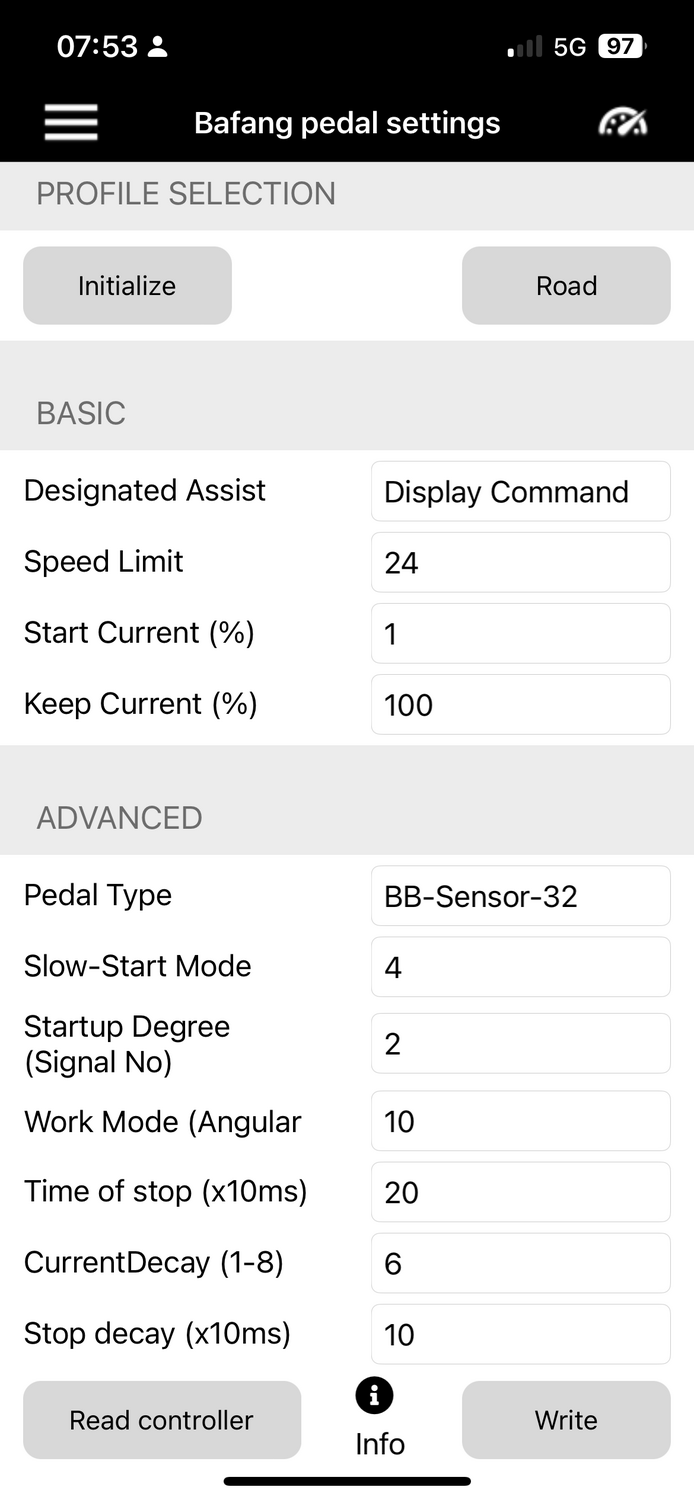Open the Designated Assist dropdown
The image size is (694, 1500).
520,492
